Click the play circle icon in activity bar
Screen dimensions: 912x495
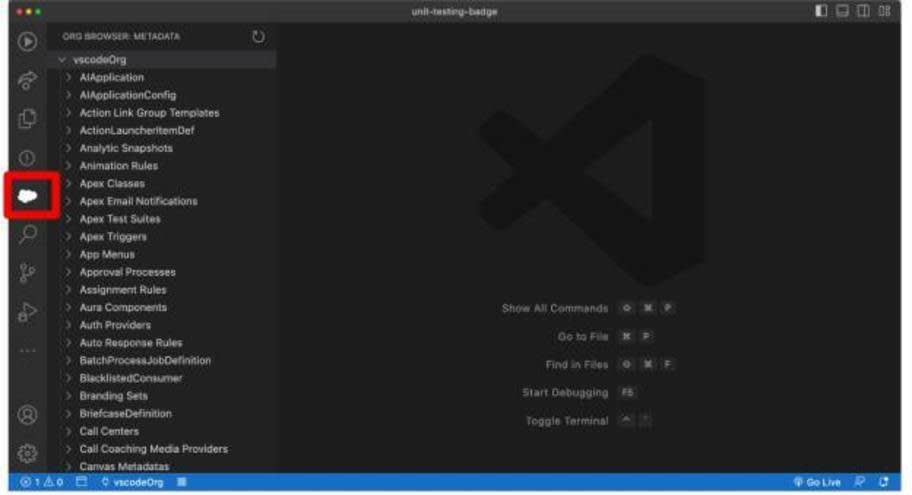coord(27,41)
